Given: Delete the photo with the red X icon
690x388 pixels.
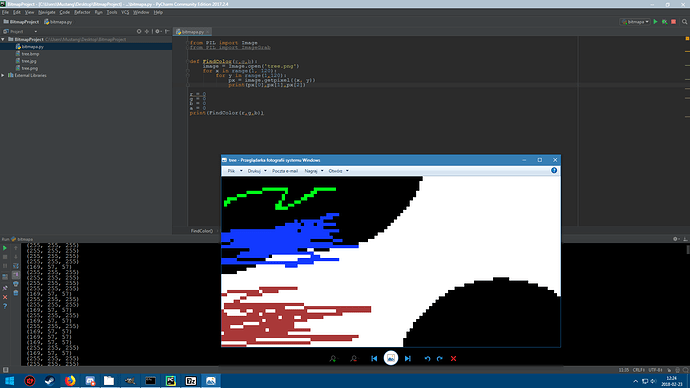Looking at the screenshot, I should 453,359.
